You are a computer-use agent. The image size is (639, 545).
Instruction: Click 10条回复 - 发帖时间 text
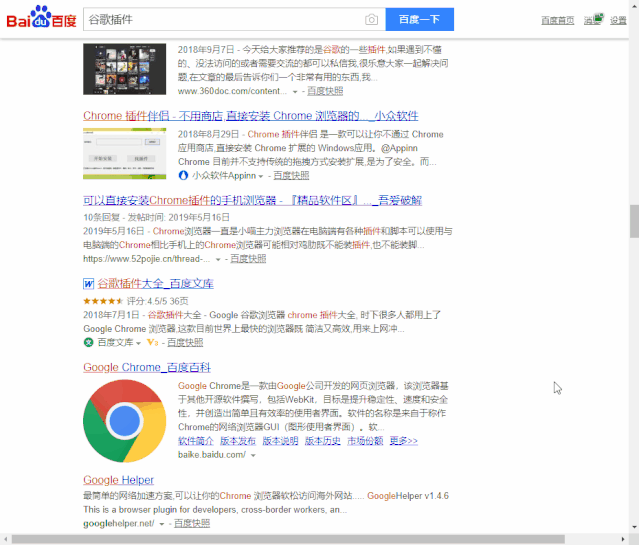point(156,217)
